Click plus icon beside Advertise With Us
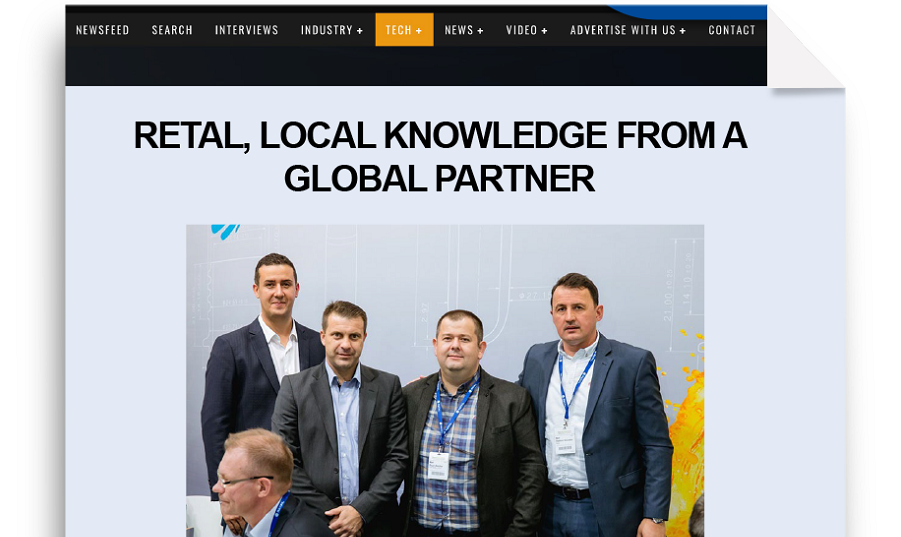 coord(682,30)
